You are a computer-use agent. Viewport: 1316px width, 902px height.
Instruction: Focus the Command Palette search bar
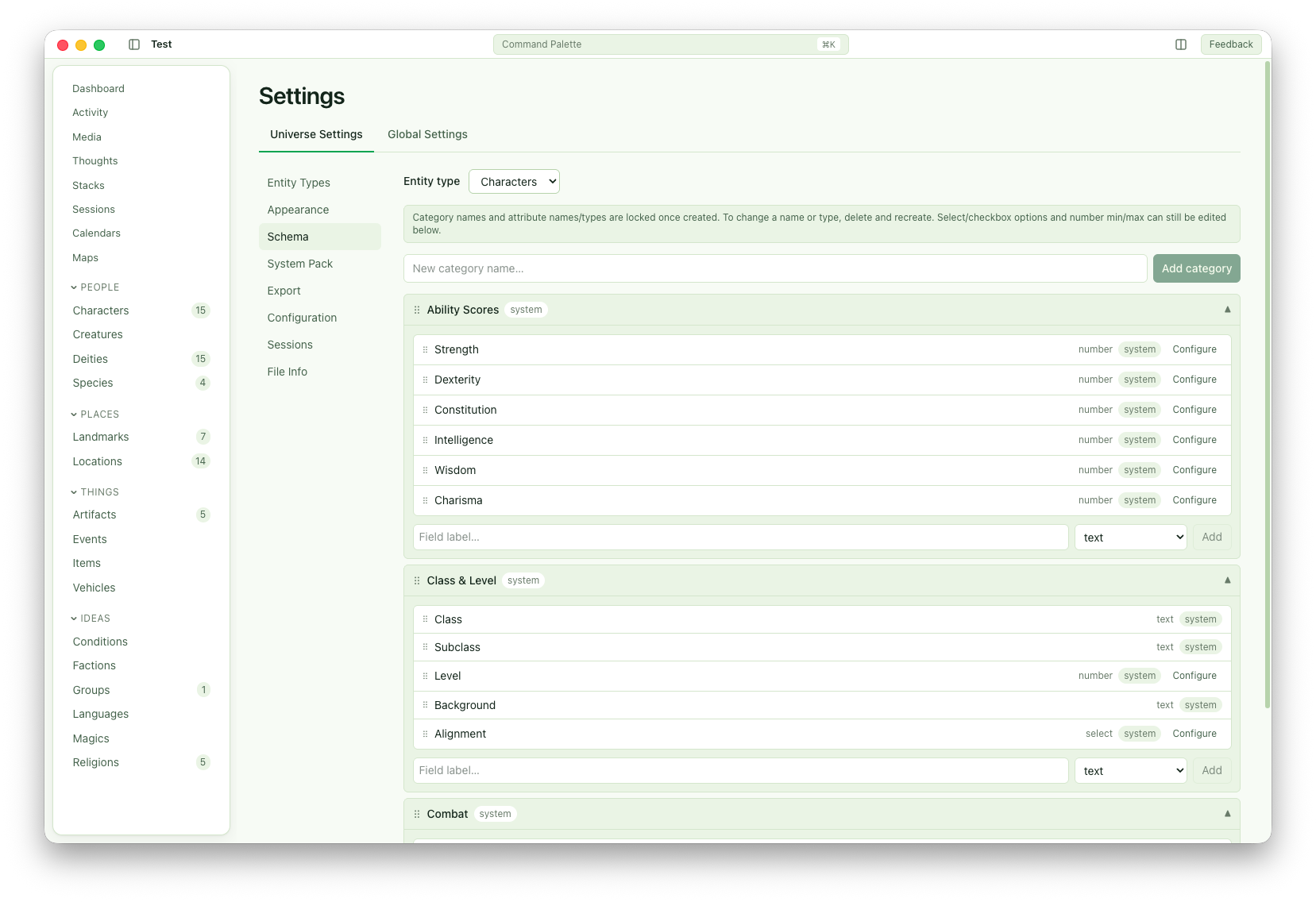[670, 44]
